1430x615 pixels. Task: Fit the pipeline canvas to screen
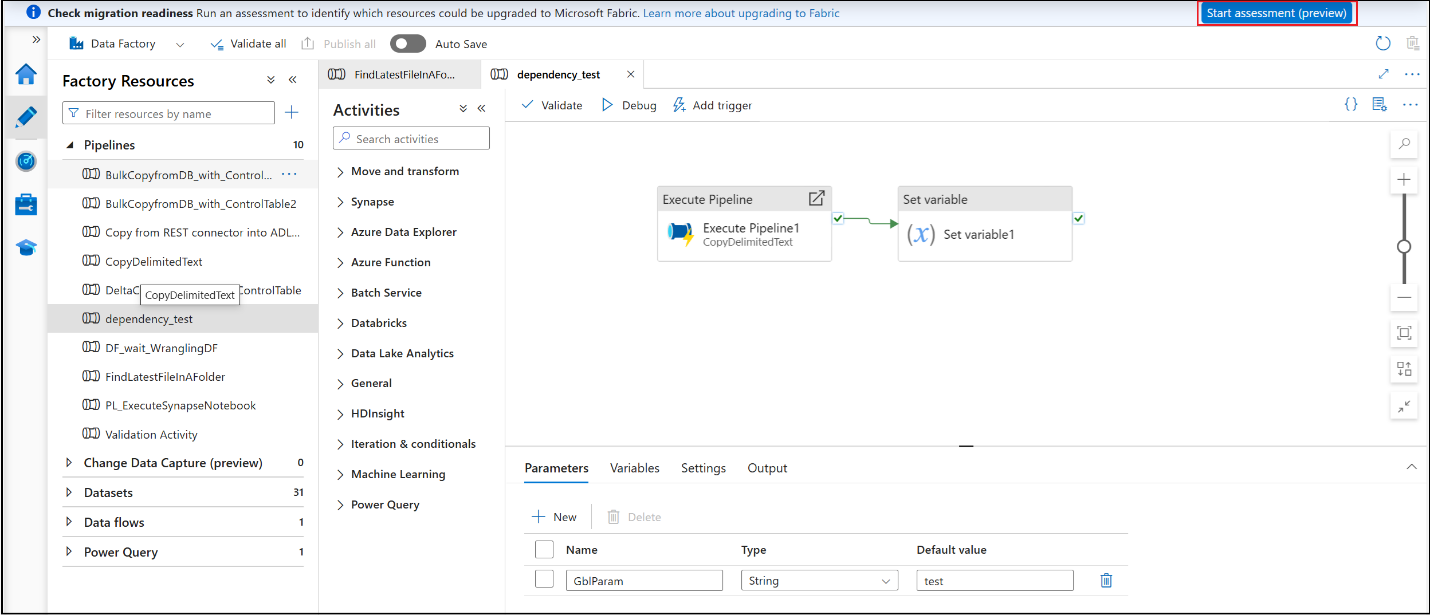[x=1404, y=333]
